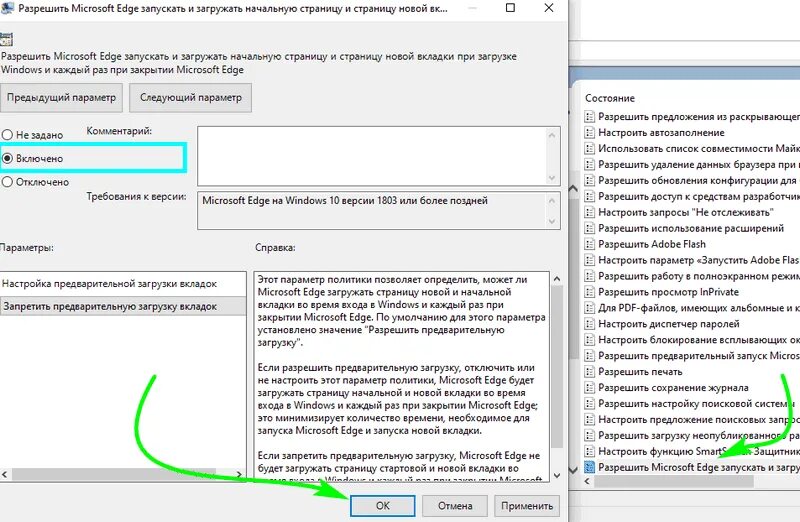Select the Отключено radio option

point(35,182)
